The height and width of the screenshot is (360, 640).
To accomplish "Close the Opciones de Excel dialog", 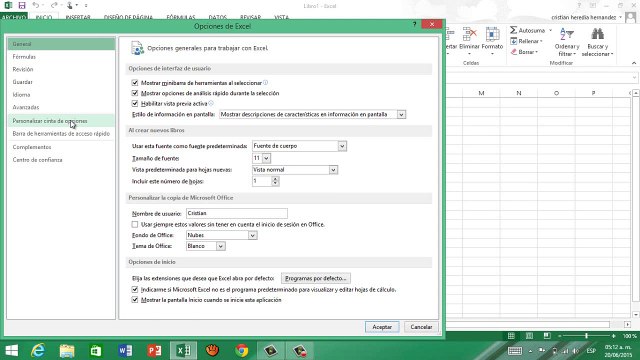I will point(432,24).
